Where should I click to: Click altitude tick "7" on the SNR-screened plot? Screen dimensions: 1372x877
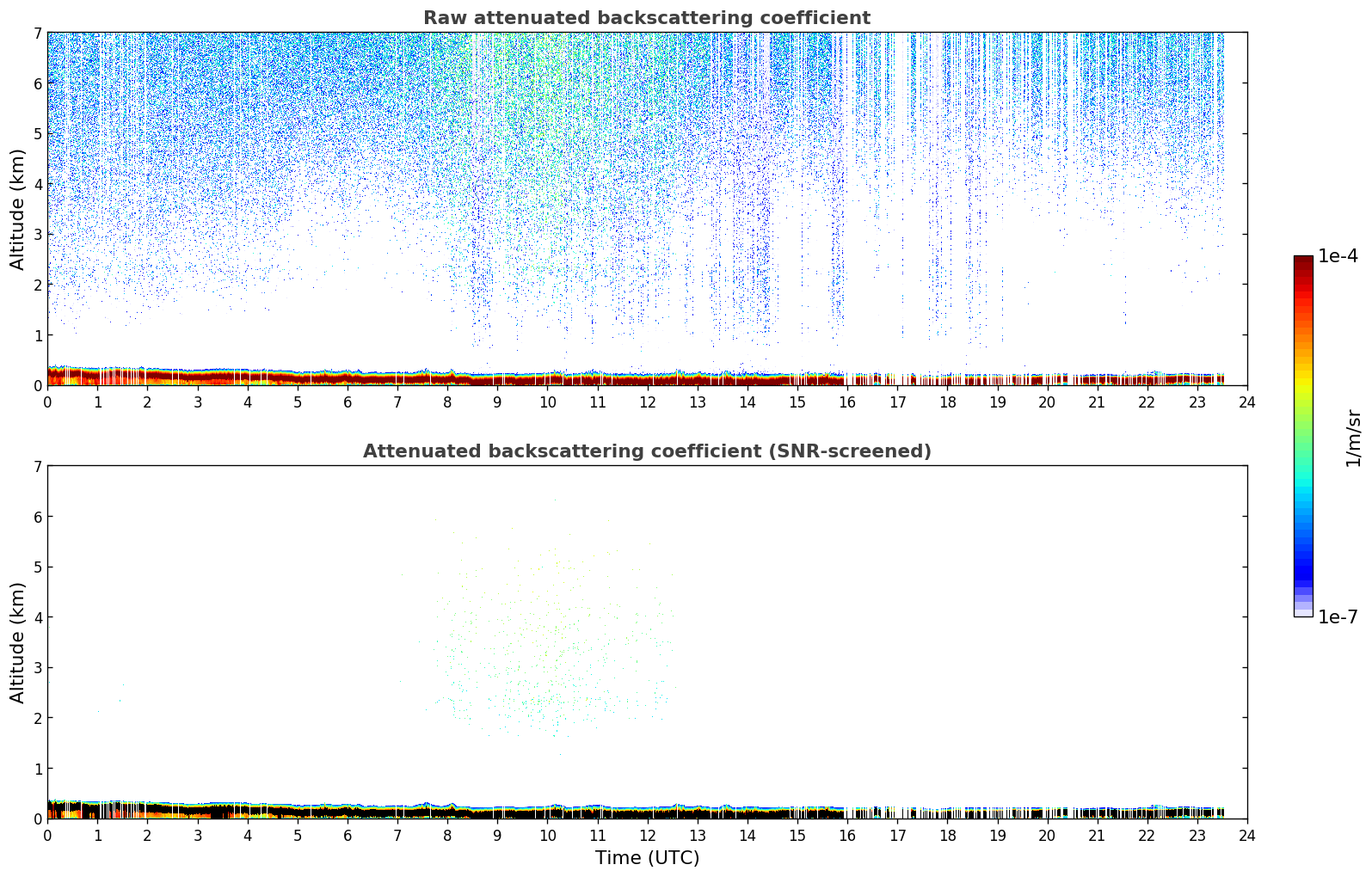(x=37, y=466)
